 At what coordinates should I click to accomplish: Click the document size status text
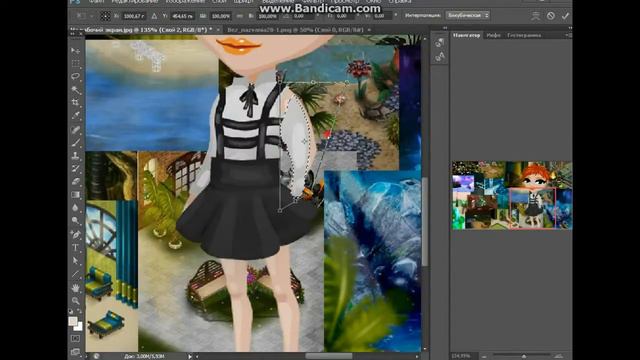point(144,356)
